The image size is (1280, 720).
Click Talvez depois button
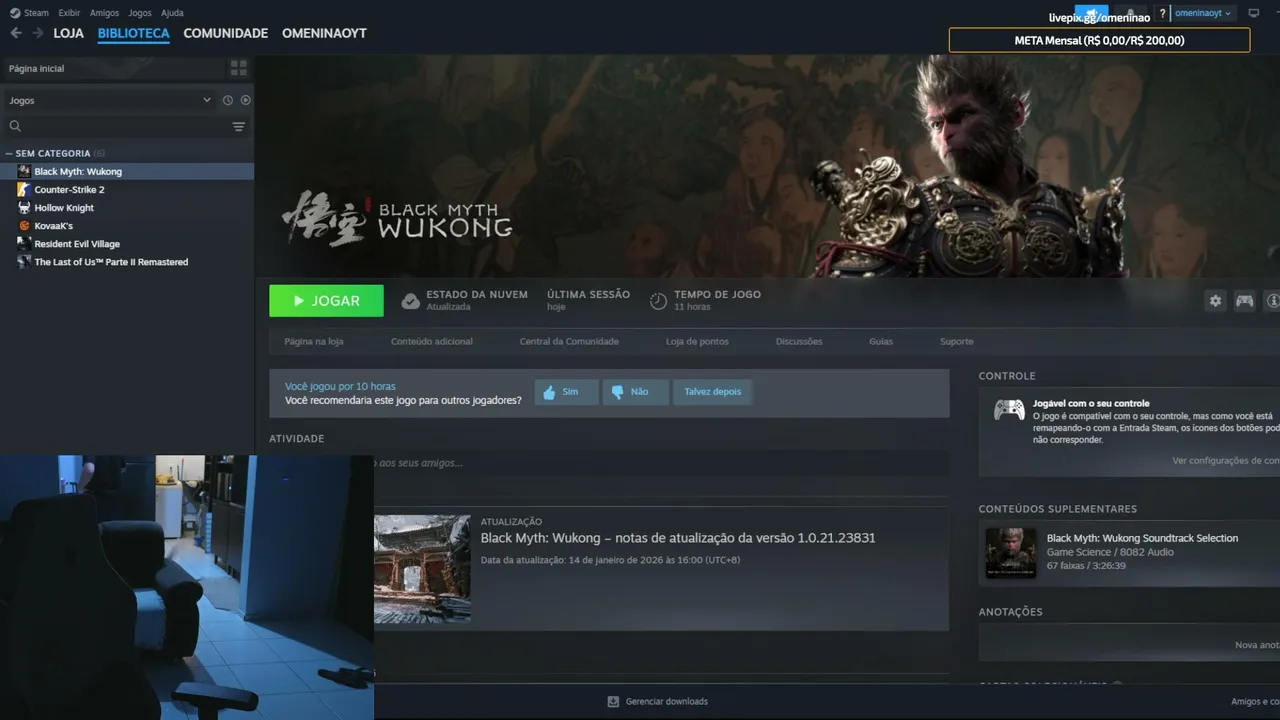tap(713, 392)
